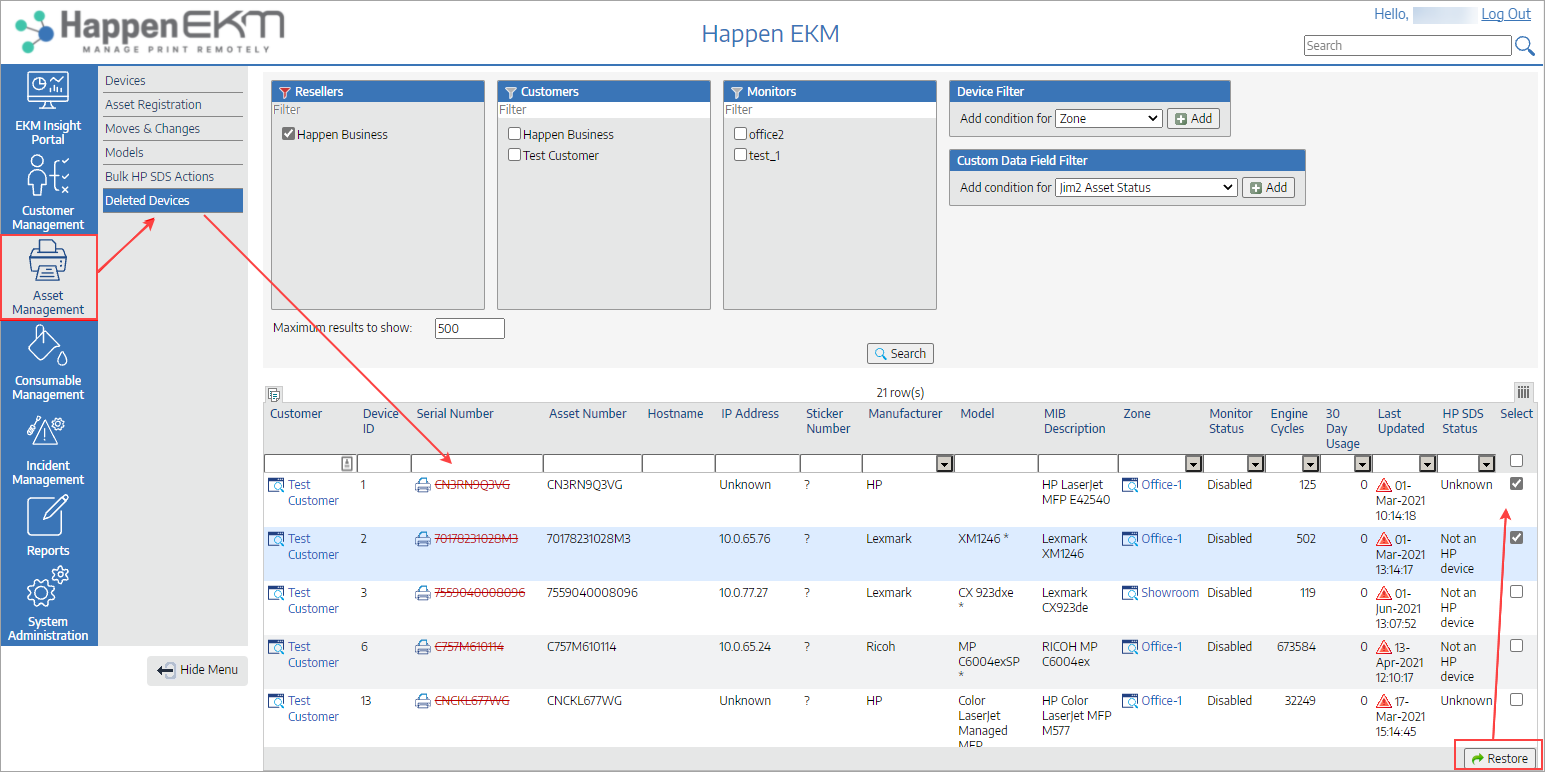Image resolution: width=1545 pixels, height=772 pixels.
Task: Click the Restore button
Action: 1499,758
